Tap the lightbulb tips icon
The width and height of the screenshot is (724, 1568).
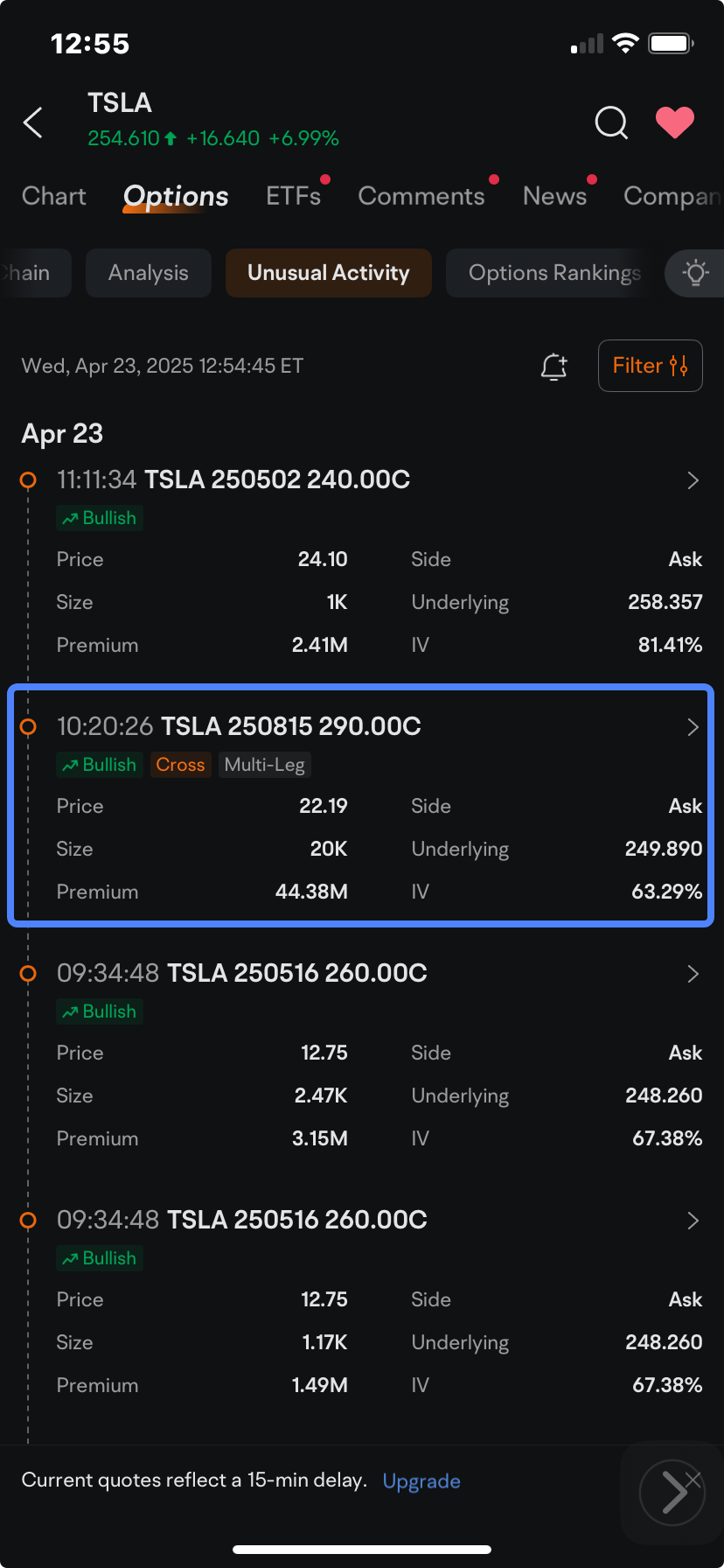pyautogui.click(x=696, y=273)
